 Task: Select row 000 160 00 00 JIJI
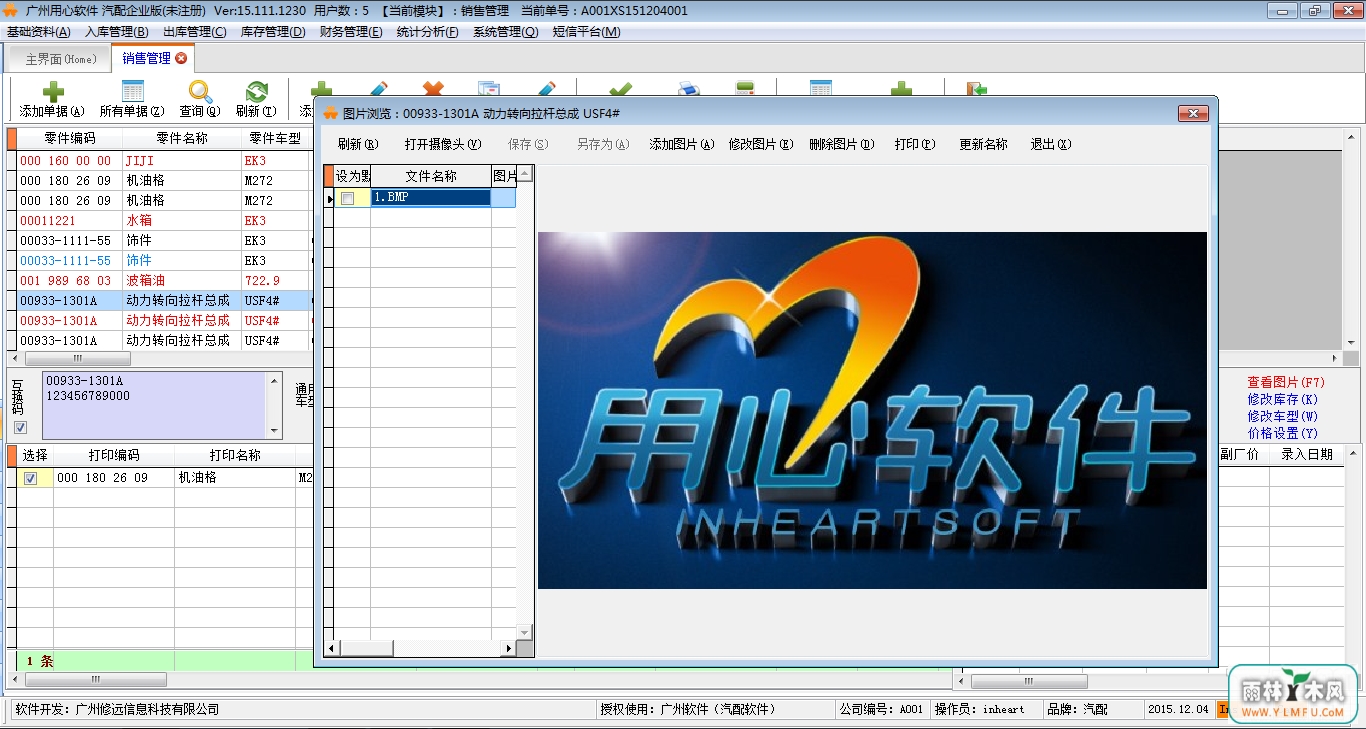pyautogui.click(x=162, y=160)
